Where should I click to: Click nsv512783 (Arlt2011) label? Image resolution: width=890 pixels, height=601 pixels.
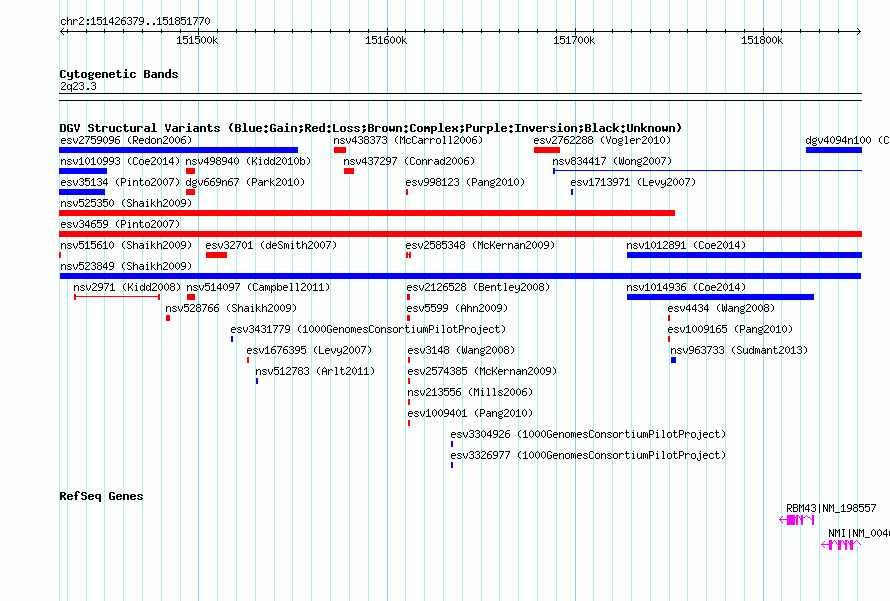pyautogui.click(x=315, y=371)
